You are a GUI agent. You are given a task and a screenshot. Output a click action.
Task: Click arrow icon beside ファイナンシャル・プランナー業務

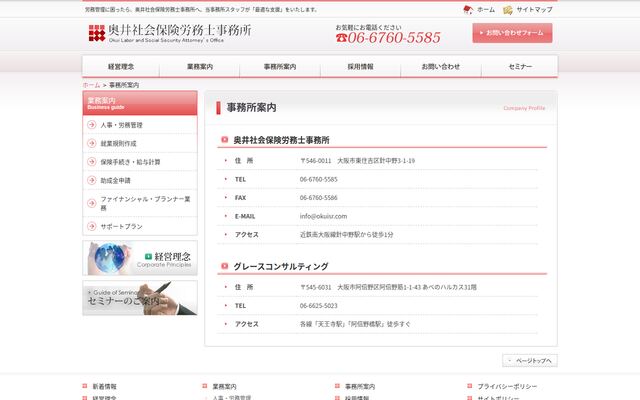(x=92, y=203)
